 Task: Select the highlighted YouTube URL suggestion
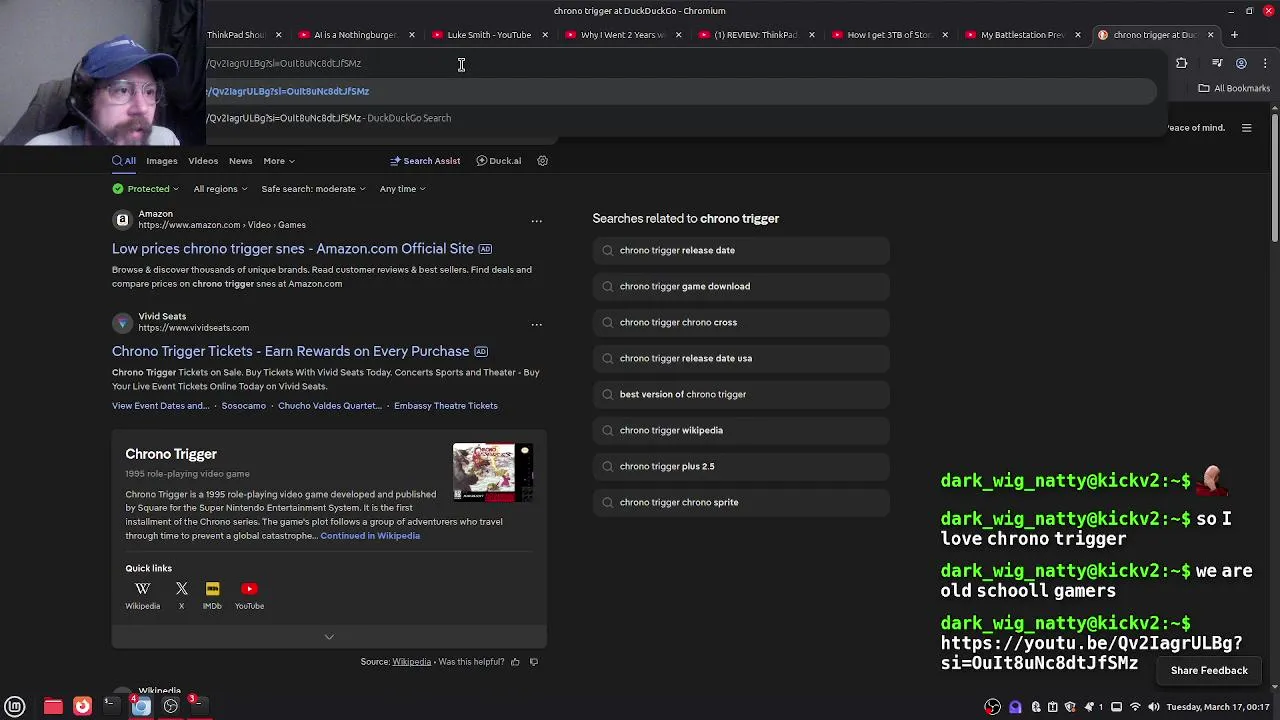point(680,91)
